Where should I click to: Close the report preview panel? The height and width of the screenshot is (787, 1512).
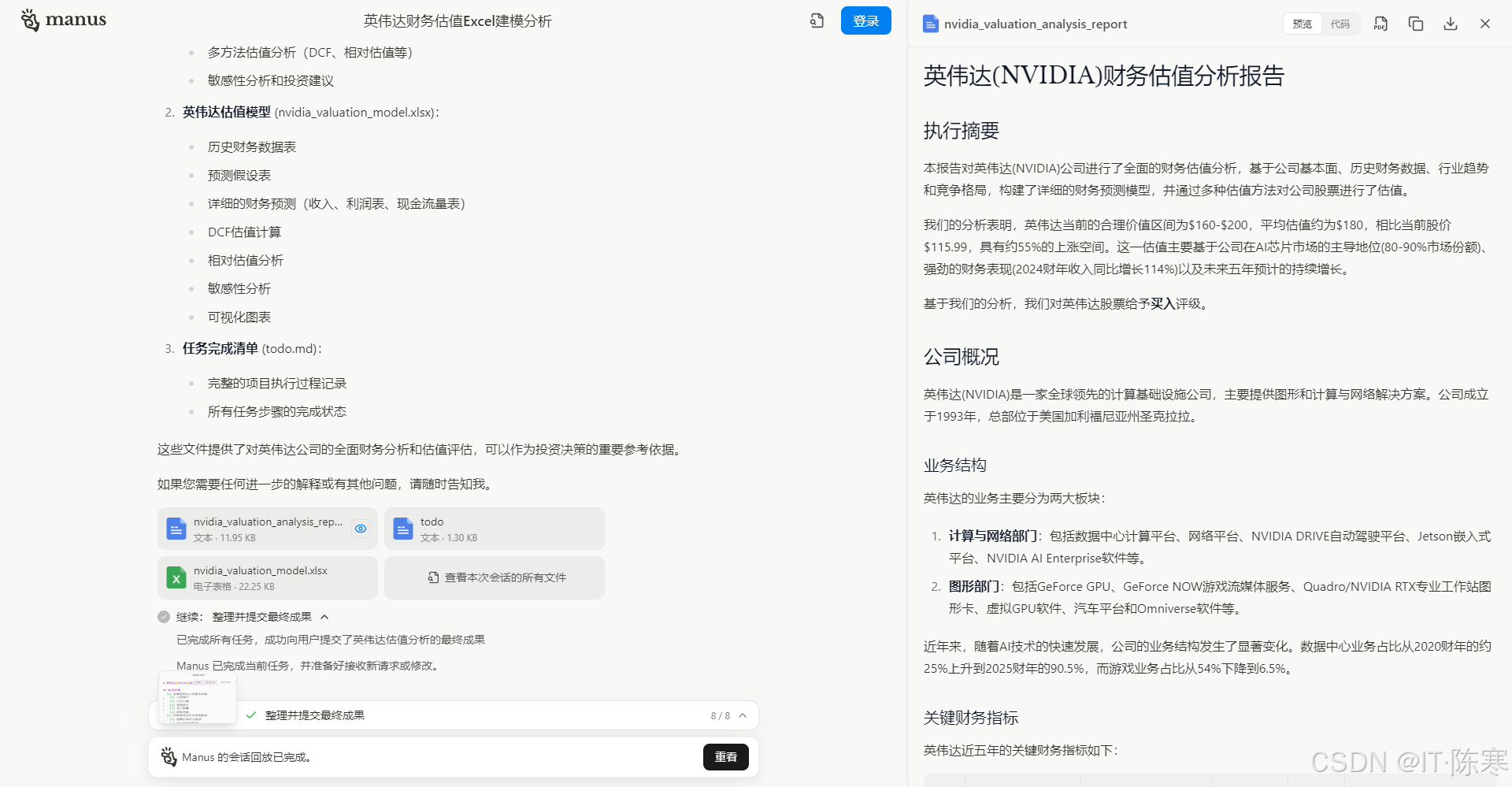click(1484, 24)
